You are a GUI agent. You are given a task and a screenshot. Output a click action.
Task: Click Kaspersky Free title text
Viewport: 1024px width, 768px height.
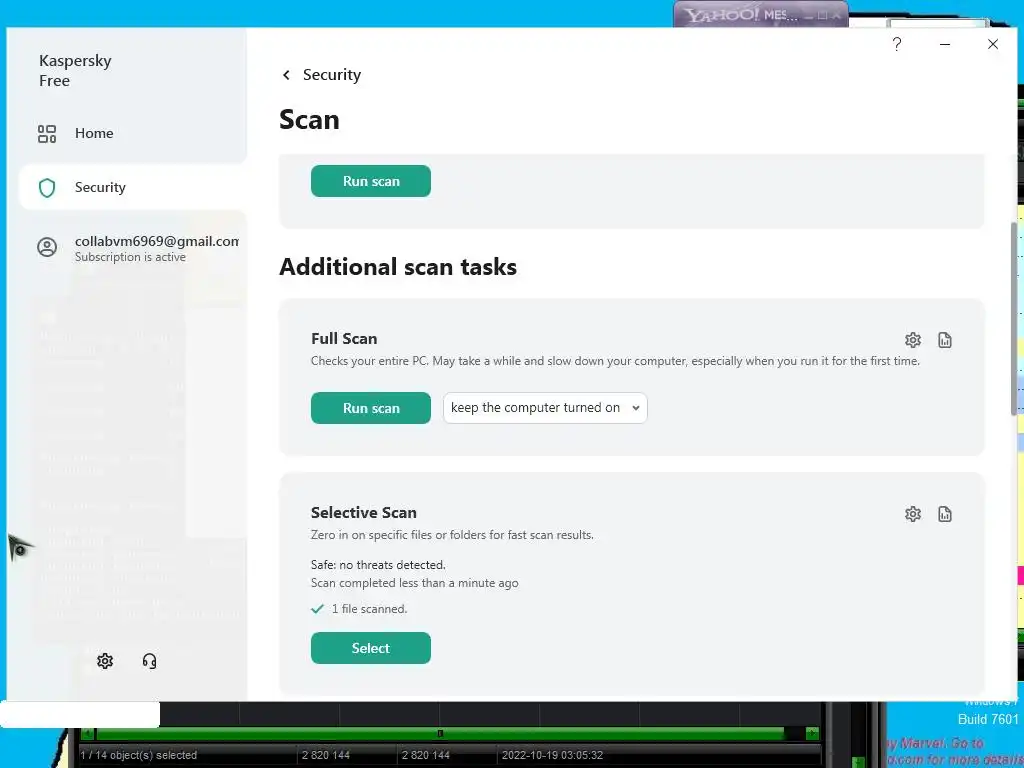tap(75, 71)
